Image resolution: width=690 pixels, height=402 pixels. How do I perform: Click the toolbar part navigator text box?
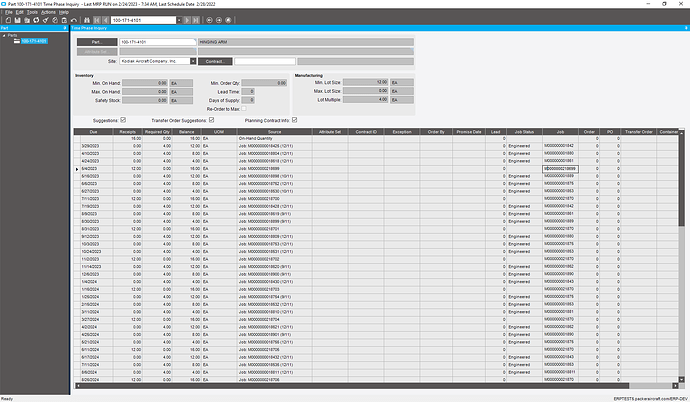143,20
